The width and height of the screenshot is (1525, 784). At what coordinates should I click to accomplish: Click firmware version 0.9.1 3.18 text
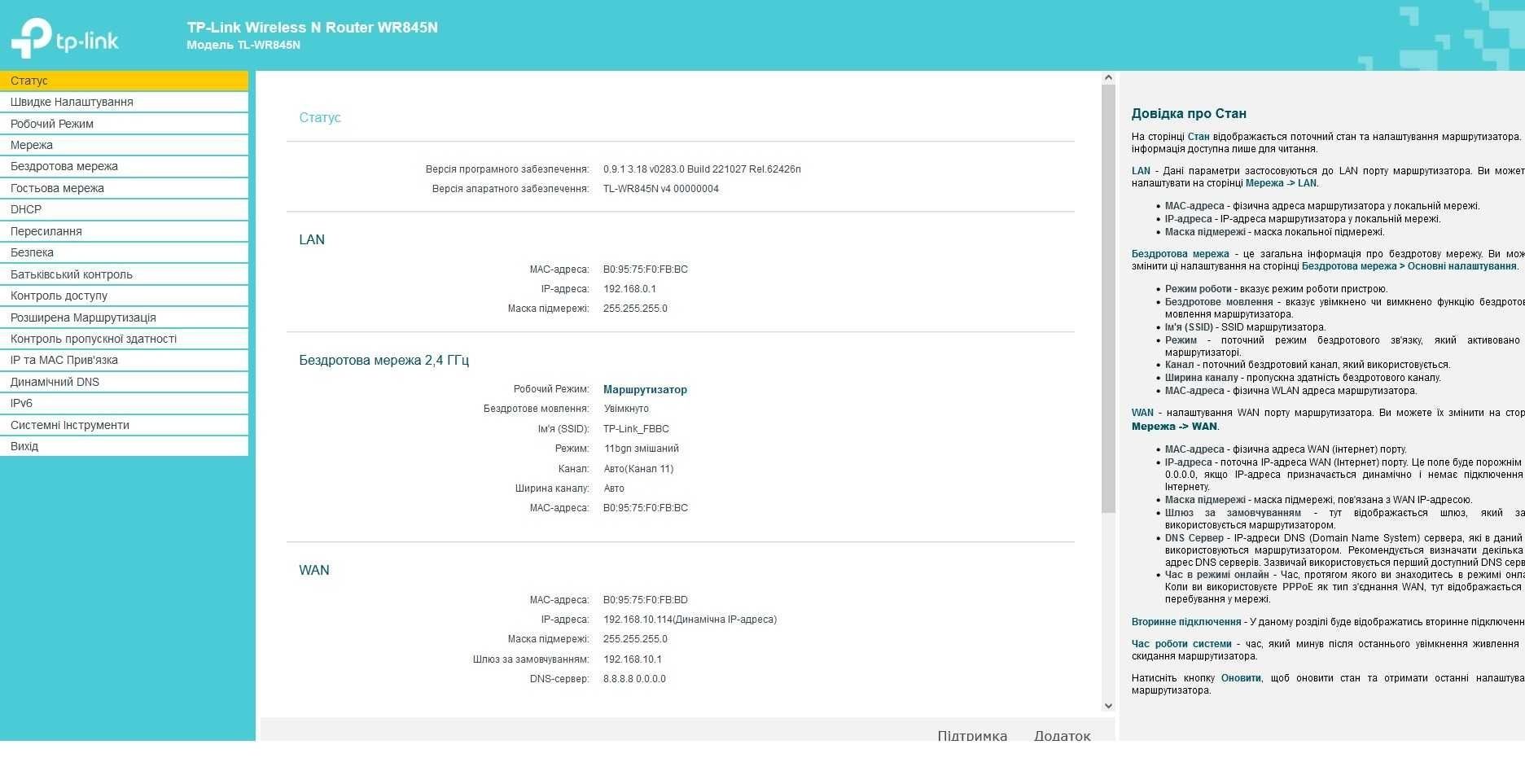pos(702,169)
